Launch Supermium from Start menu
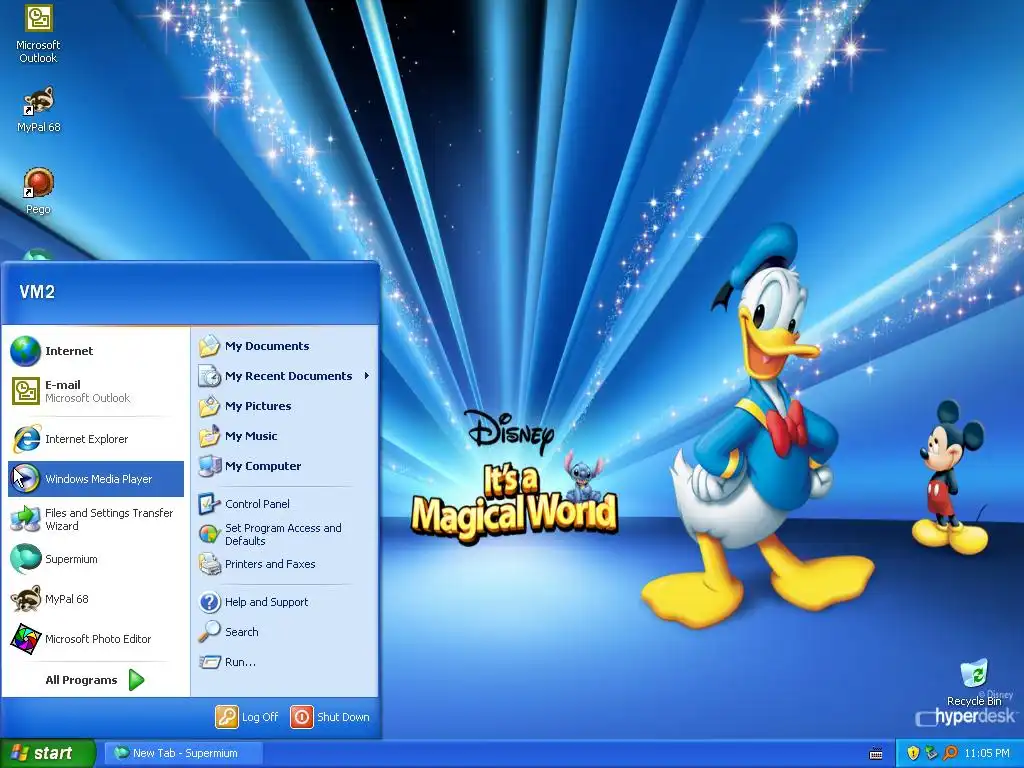This screenshot has height=768, width=1024. (x=96, y=559)
